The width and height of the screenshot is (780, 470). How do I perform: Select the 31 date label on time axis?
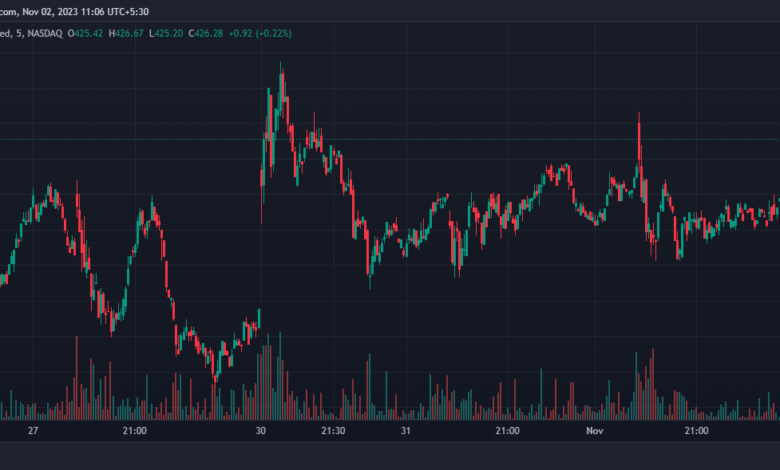(x=406, y=431)
